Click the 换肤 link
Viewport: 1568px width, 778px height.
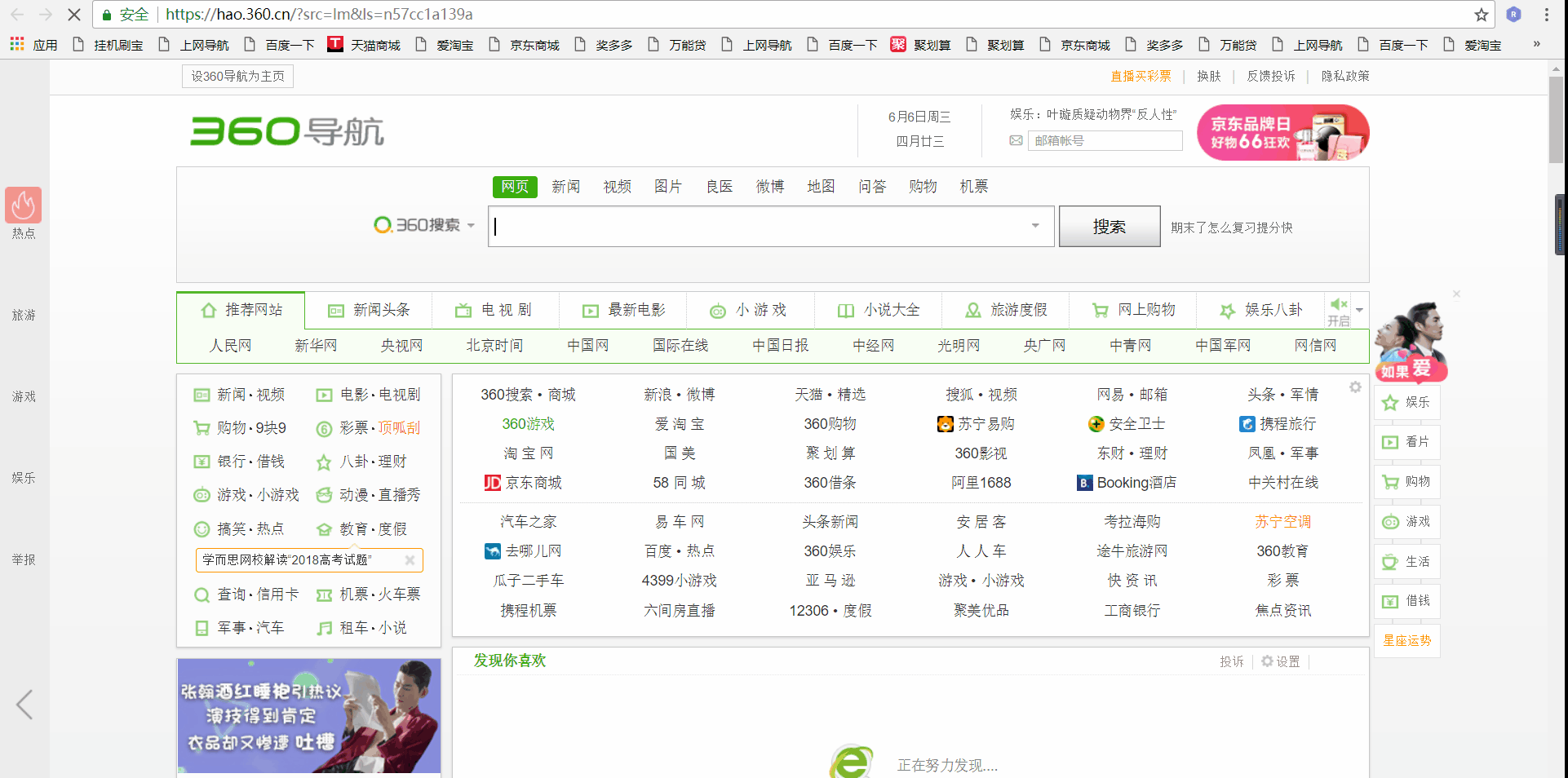[x=1209, y=76]
